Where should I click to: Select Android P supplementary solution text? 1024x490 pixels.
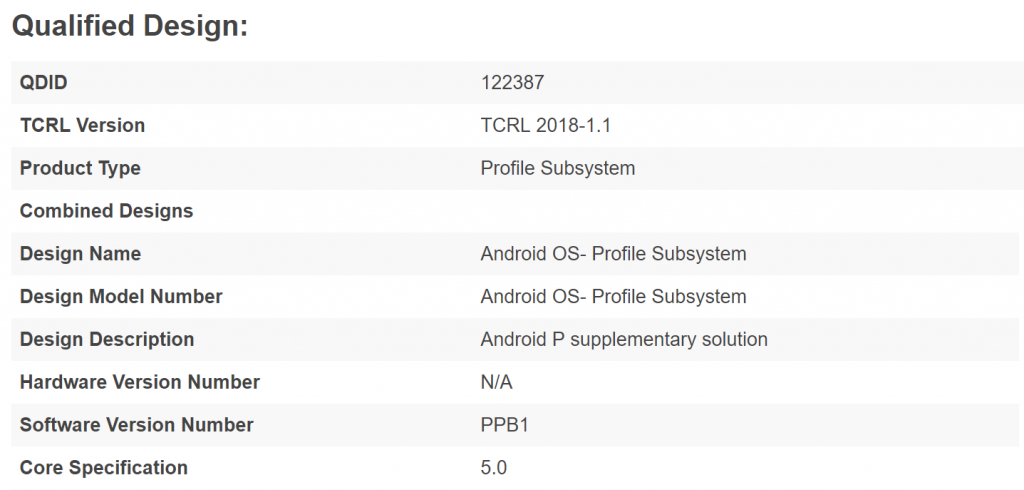(624, 340)
